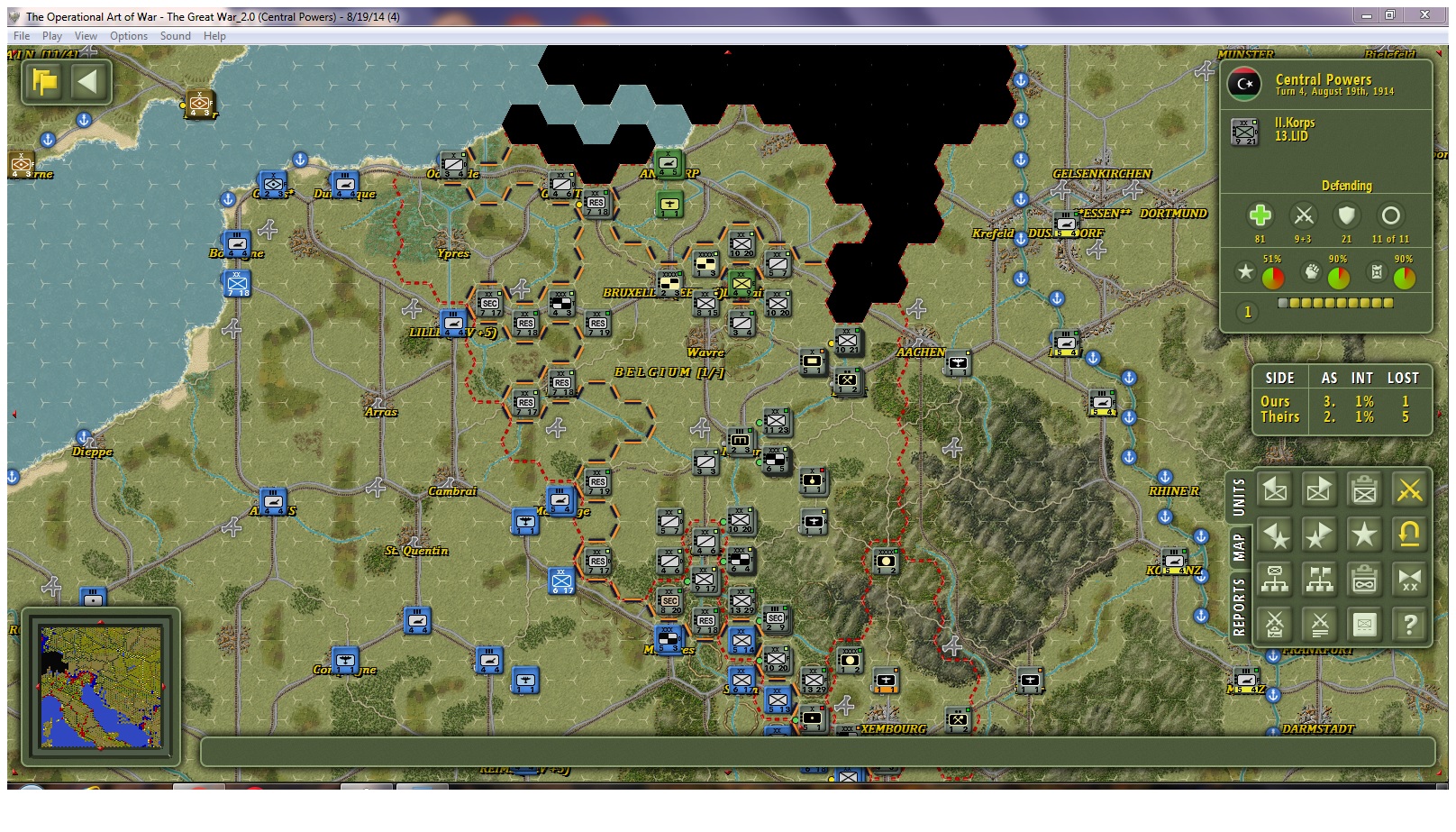Viewport: 1456px width, 832px height.
Task: Click the shield defense strength icon
Action: (1346, 215)
